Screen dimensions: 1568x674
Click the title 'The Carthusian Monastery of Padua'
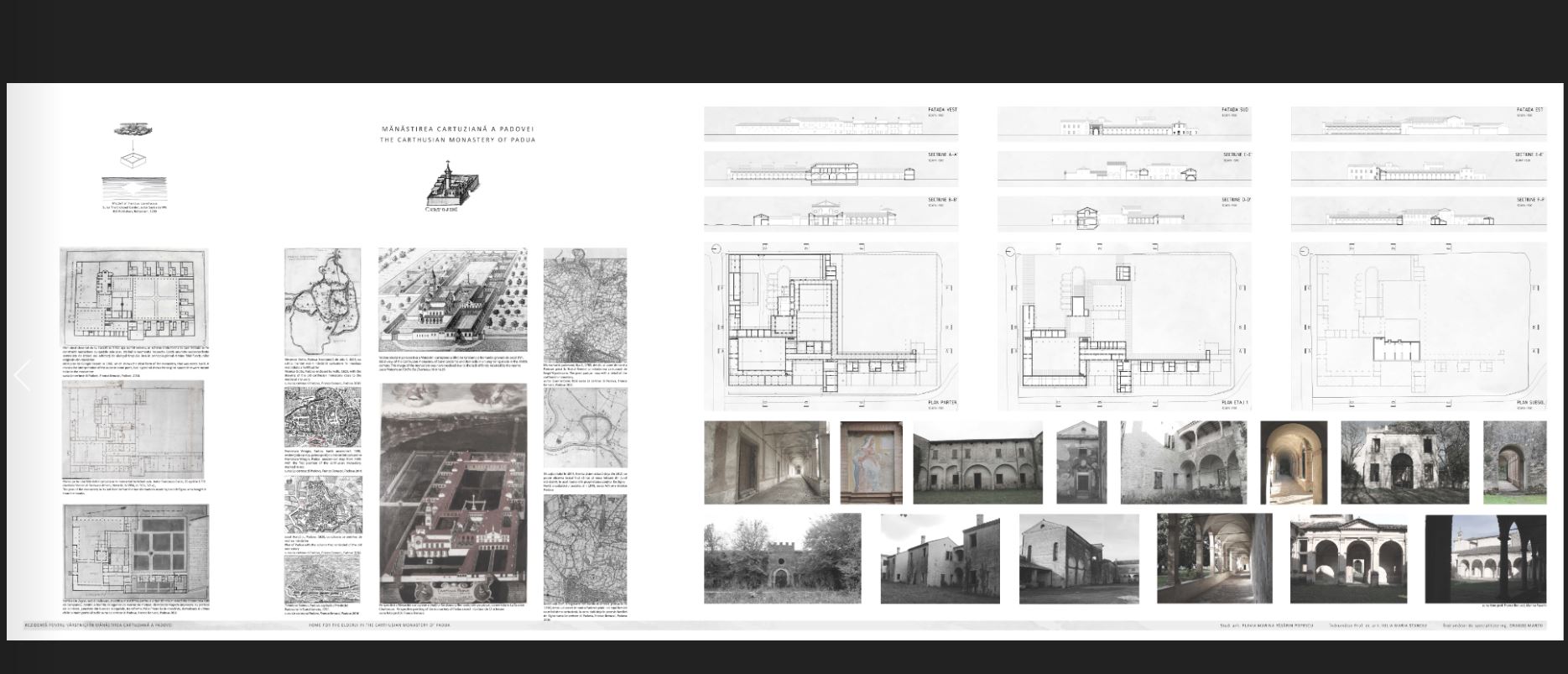coord(457,140)
